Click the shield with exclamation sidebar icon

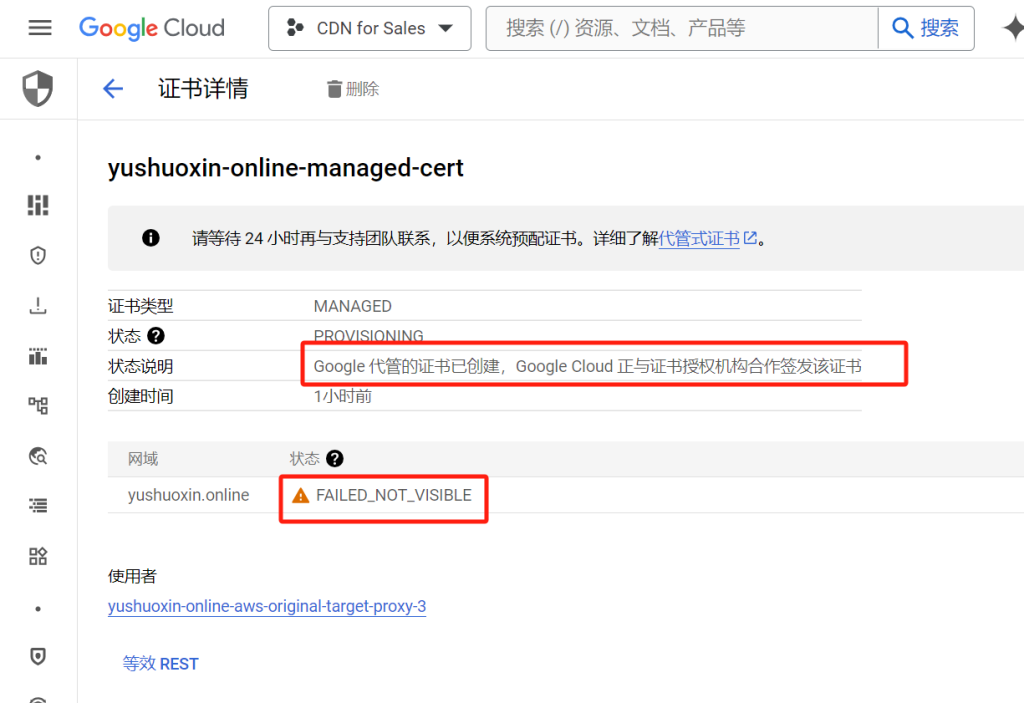[38, 256]
